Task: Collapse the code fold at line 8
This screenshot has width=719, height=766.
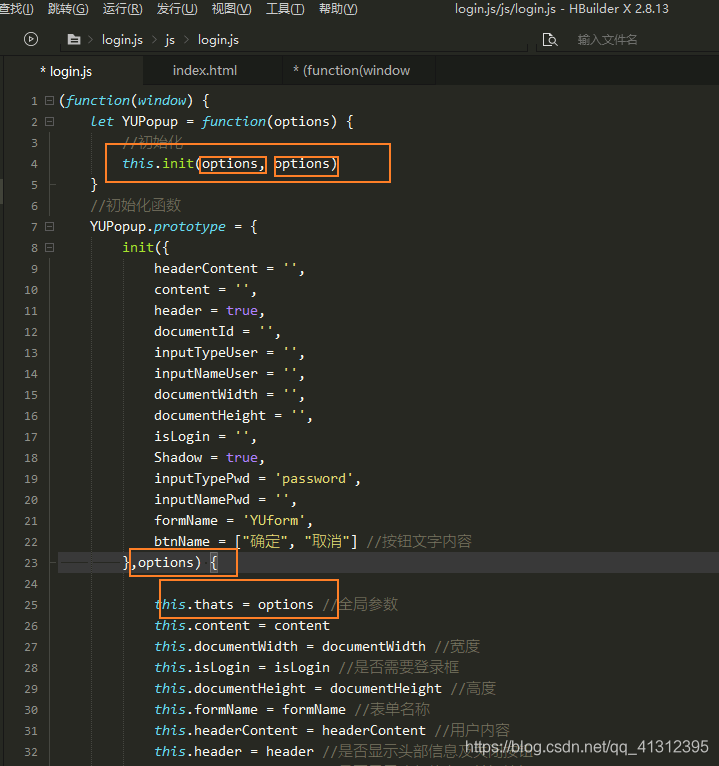Action: click(49, 248)
